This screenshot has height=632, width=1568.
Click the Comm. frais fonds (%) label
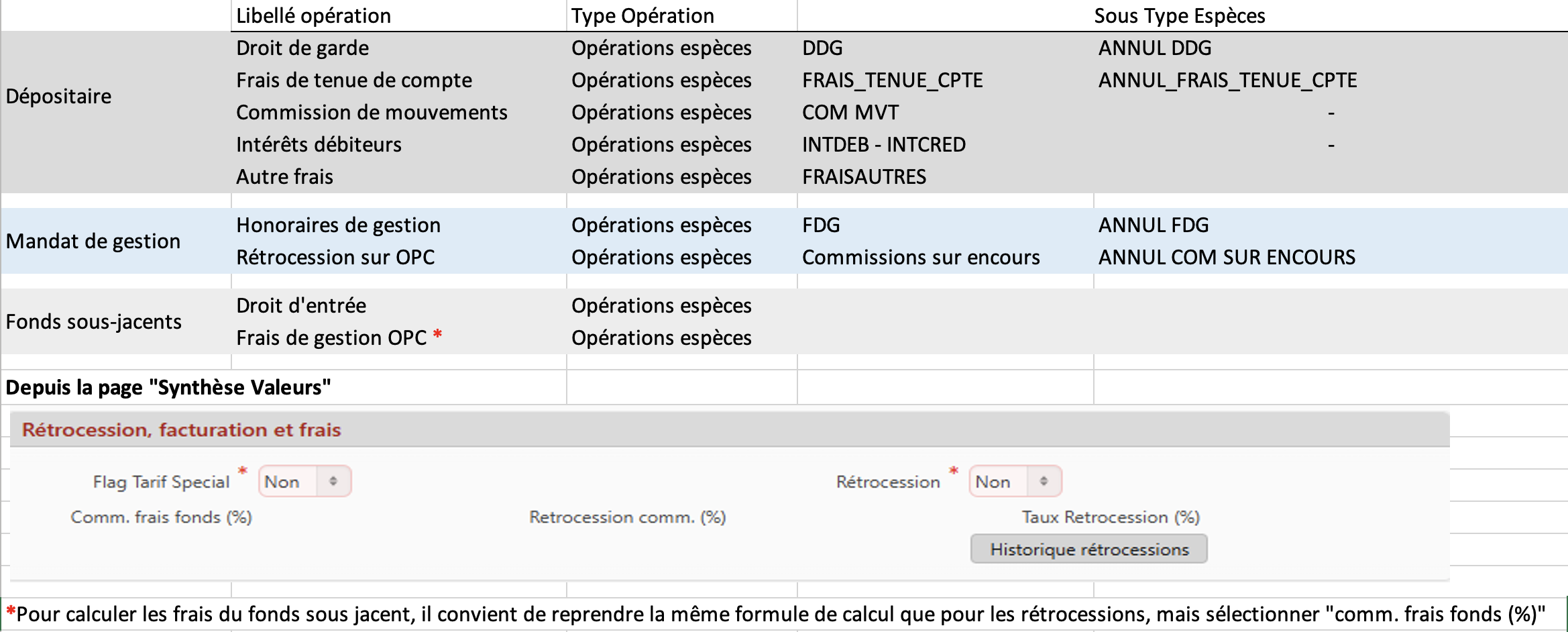pyautogui.click(x=161, y=517)
